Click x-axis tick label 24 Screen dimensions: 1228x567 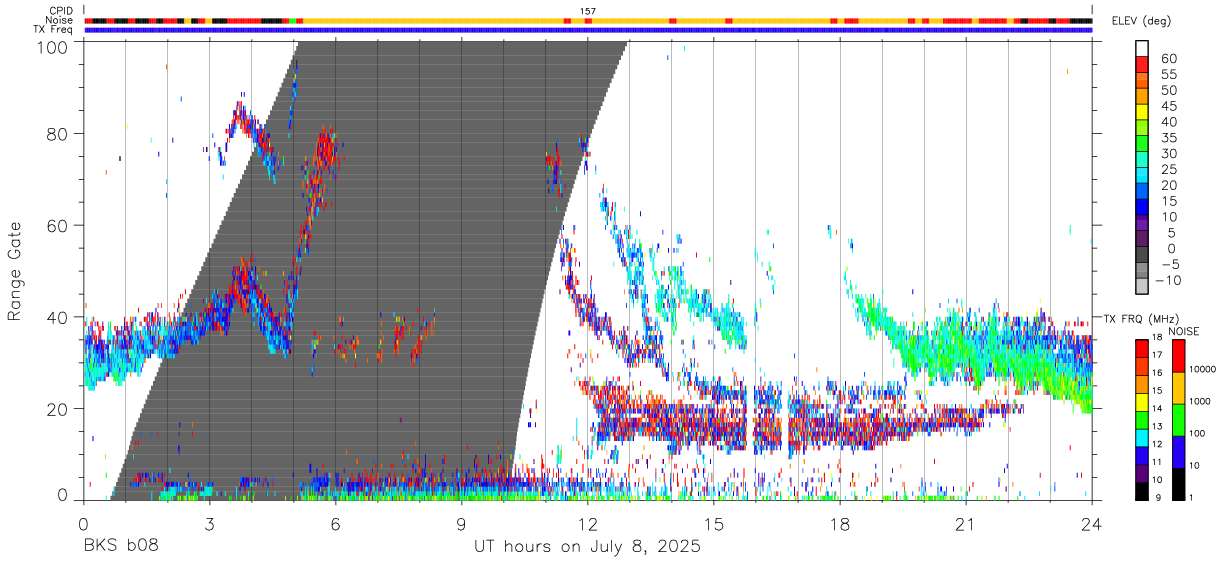coord(1092,522)
